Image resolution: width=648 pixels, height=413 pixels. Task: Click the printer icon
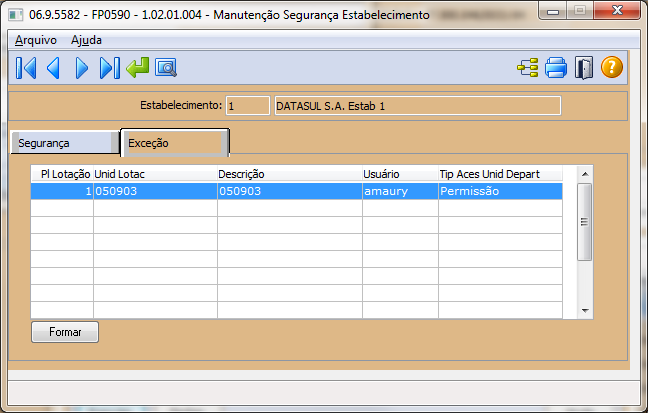click(556, 67)
